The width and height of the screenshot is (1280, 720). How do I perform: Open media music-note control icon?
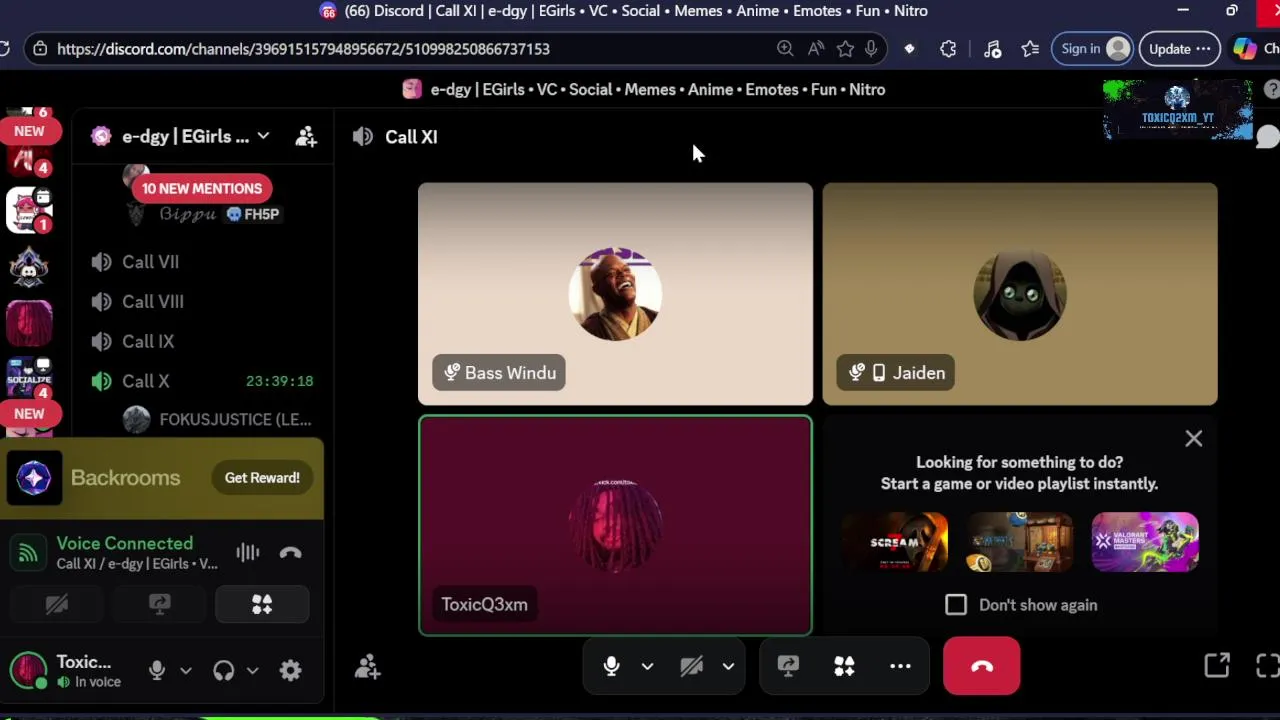click(992, 49)
